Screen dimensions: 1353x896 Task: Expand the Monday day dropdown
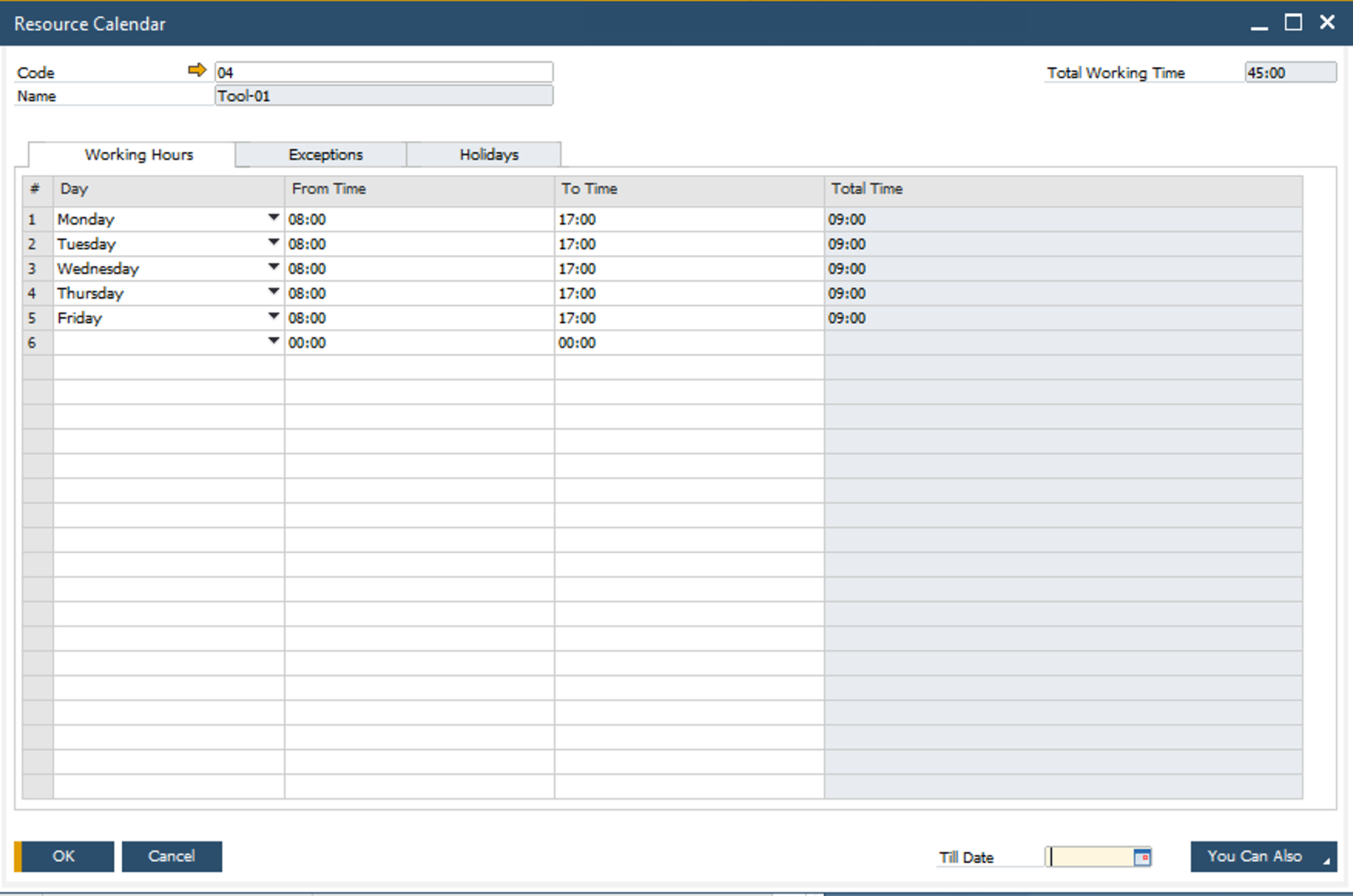273,219
